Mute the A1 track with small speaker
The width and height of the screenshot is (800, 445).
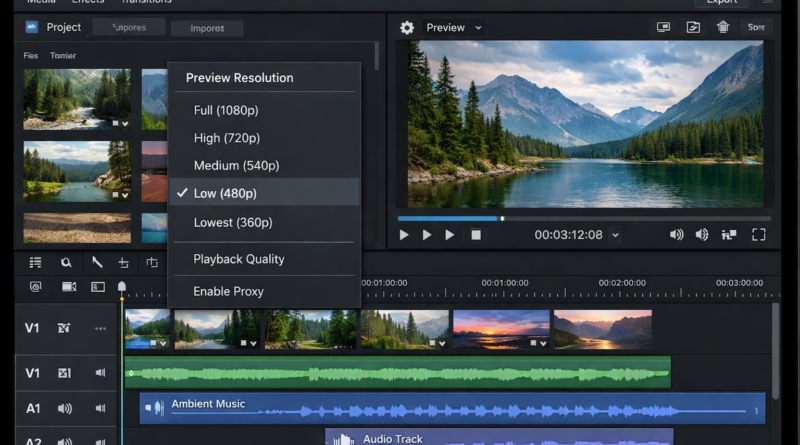[x=101, y=408]
